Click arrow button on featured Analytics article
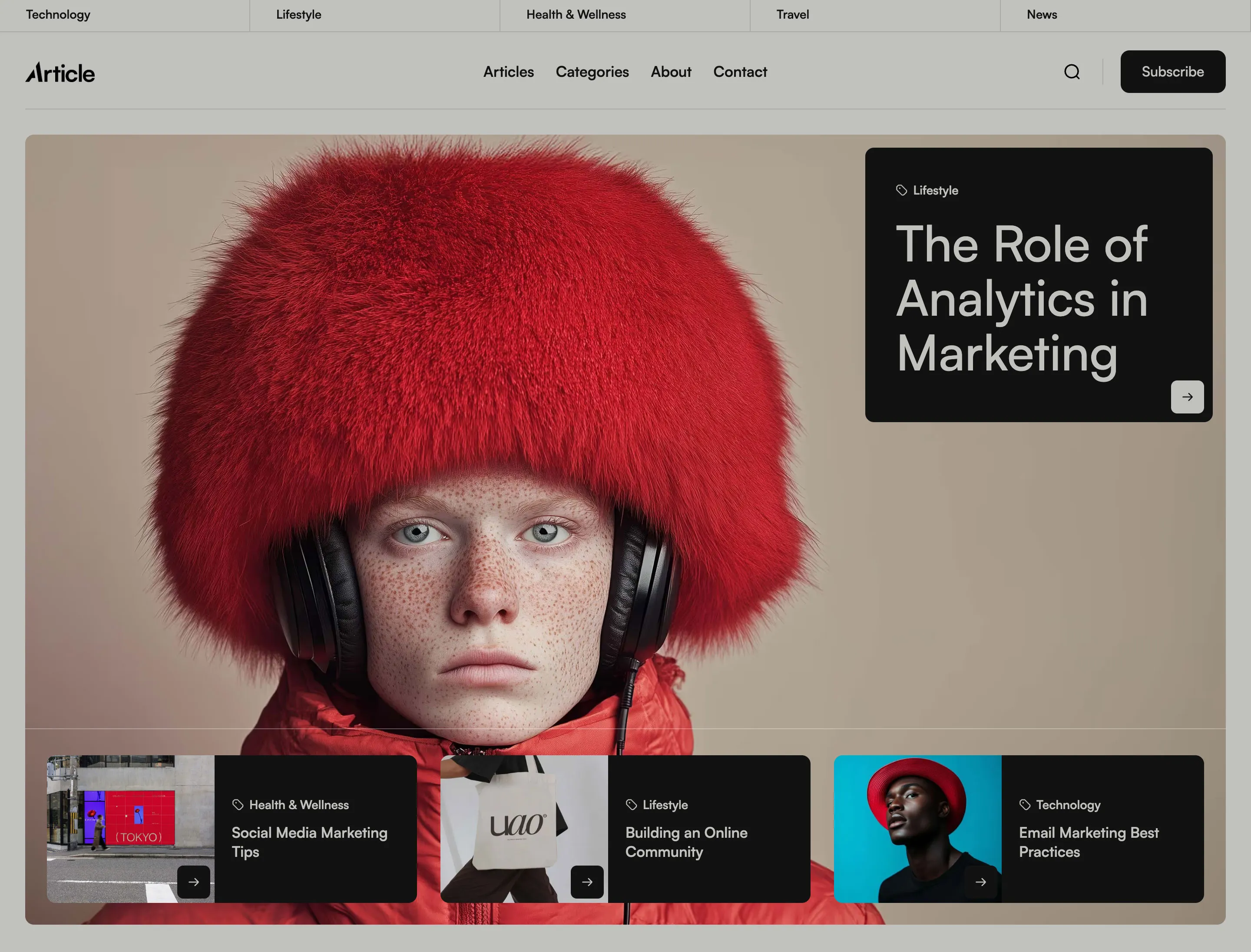 coord(1187,397)
